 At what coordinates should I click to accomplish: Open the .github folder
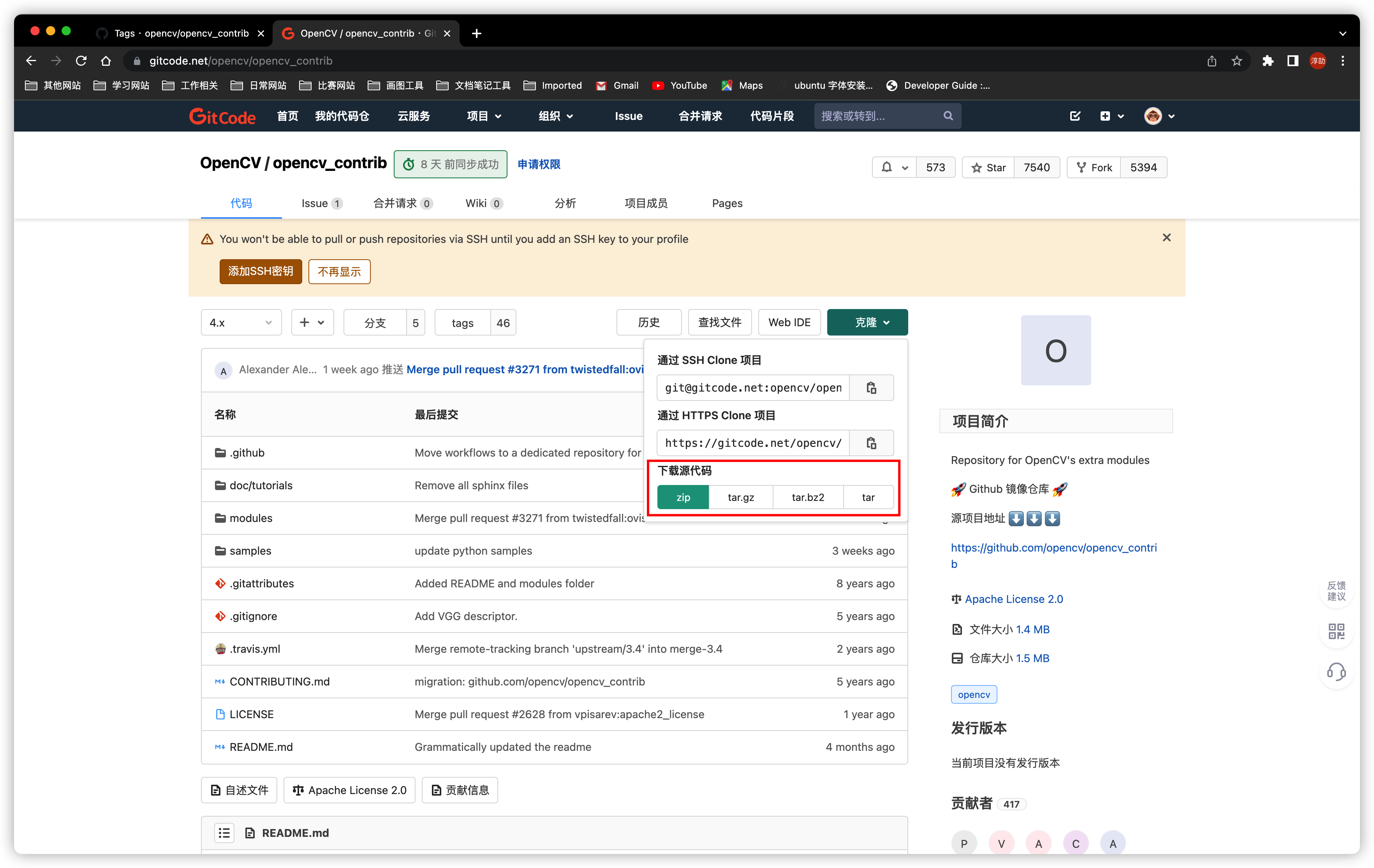(x=247, y=453)
